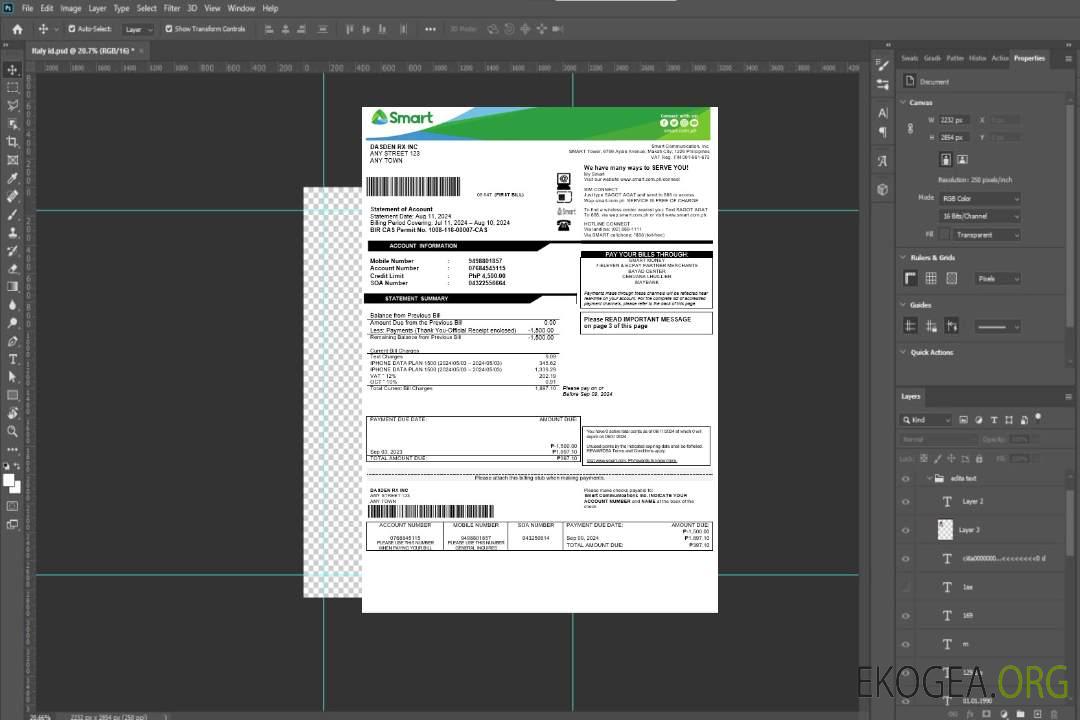The image size is (1080, 720).
Task: Hide the 'edita text' group
Action: click(x=906, y=479)
